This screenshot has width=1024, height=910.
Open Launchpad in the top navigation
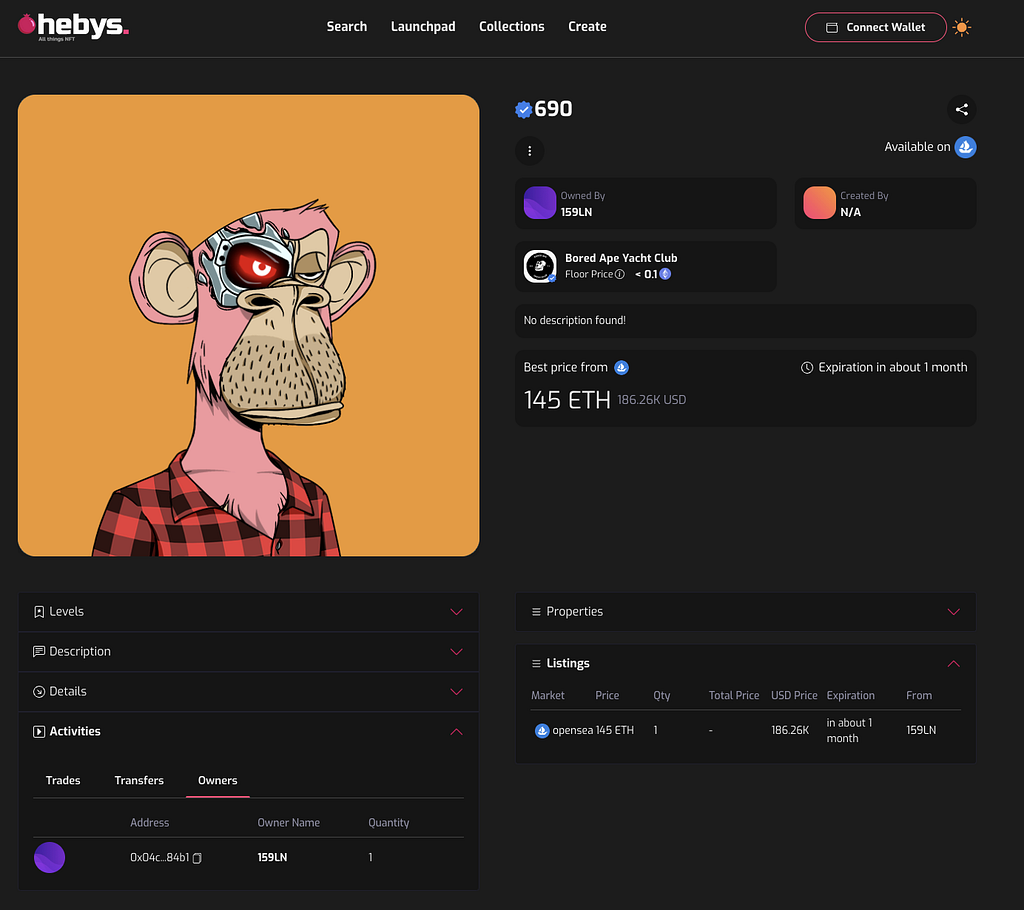pyautogui.click(x=423, y=27)
